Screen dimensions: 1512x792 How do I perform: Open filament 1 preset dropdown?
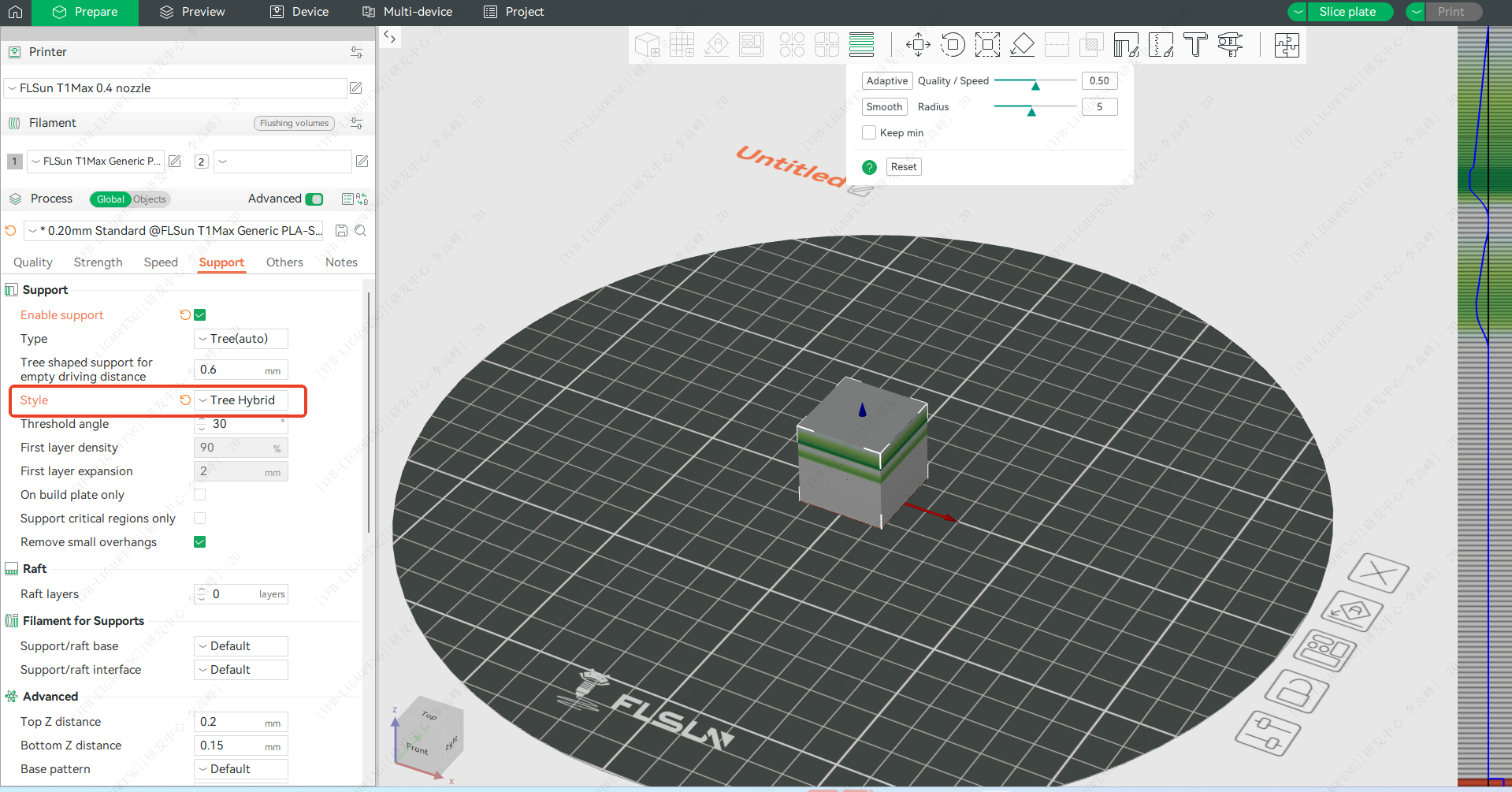pos(96,161)
